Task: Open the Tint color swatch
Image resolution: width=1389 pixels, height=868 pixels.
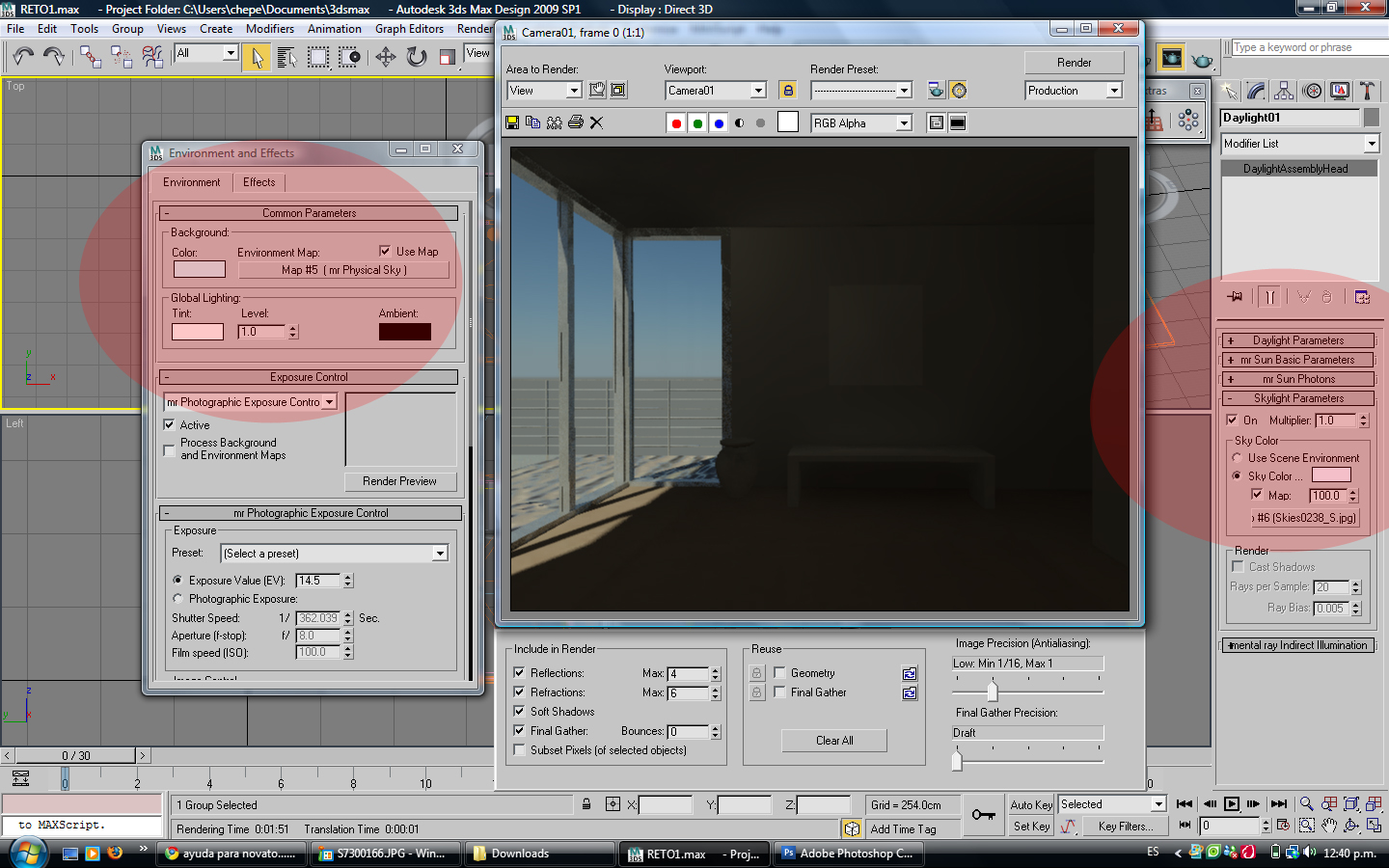Action: point(198,332)
